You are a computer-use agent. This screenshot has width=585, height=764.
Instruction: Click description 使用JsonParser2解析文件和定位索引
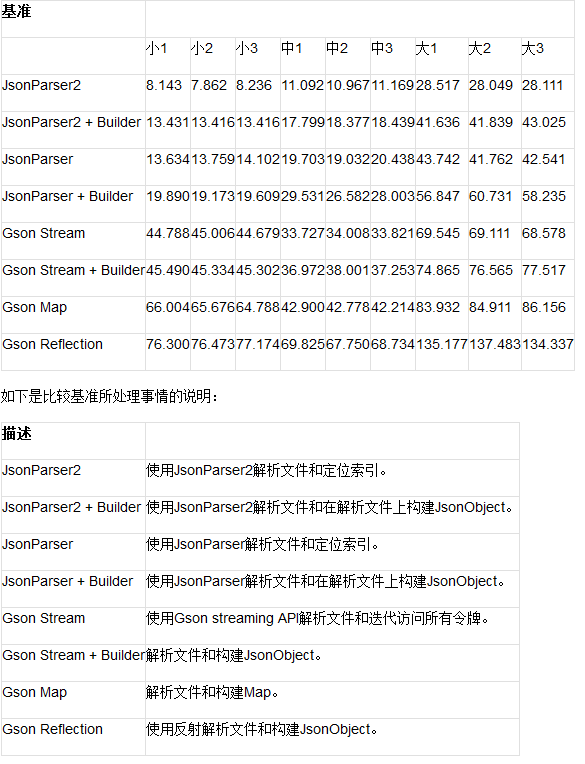pyautogui.click(x=266, y=470)
